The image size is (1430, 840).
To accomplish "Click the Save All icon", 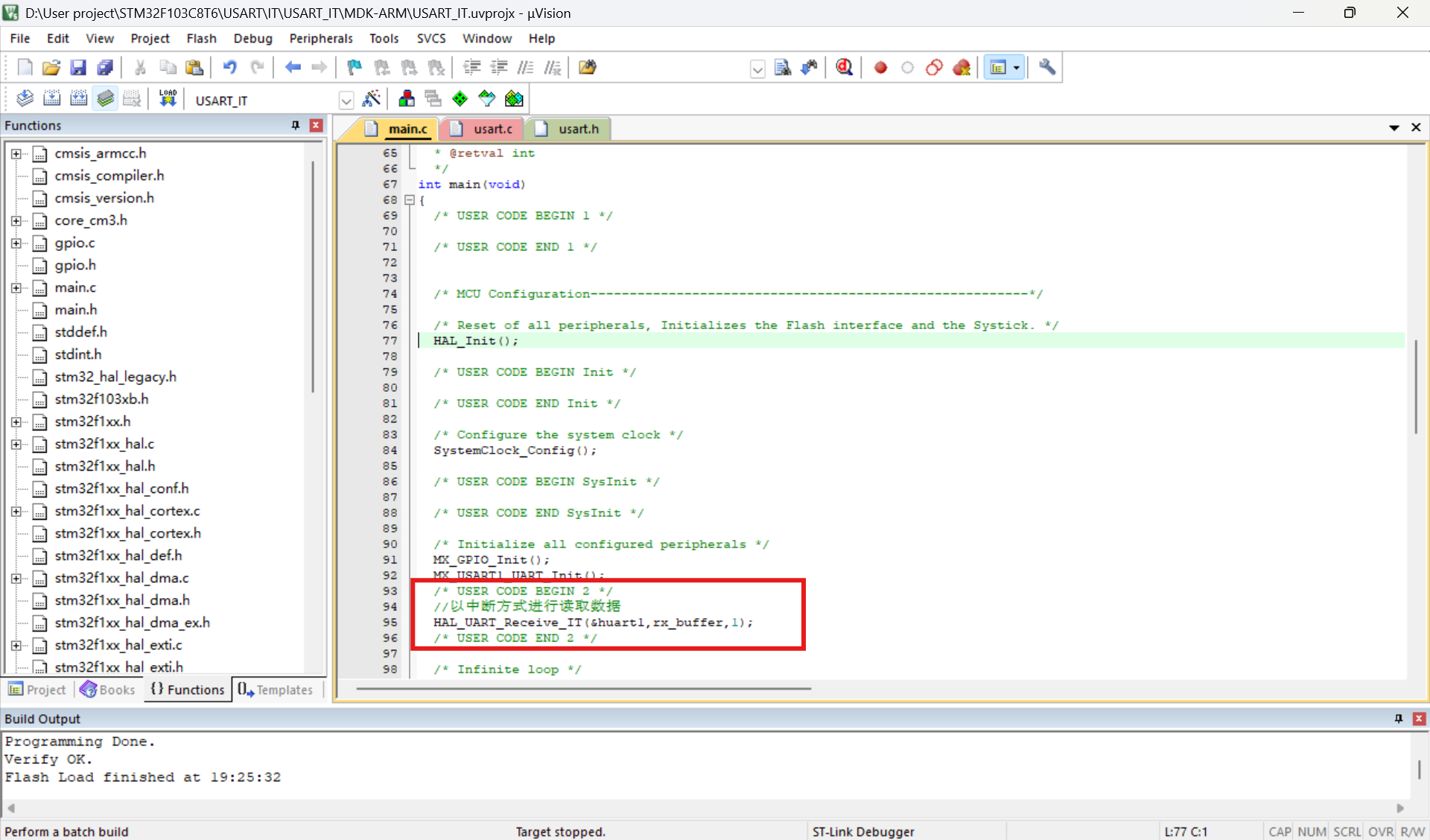I will [x=105, y=68].
